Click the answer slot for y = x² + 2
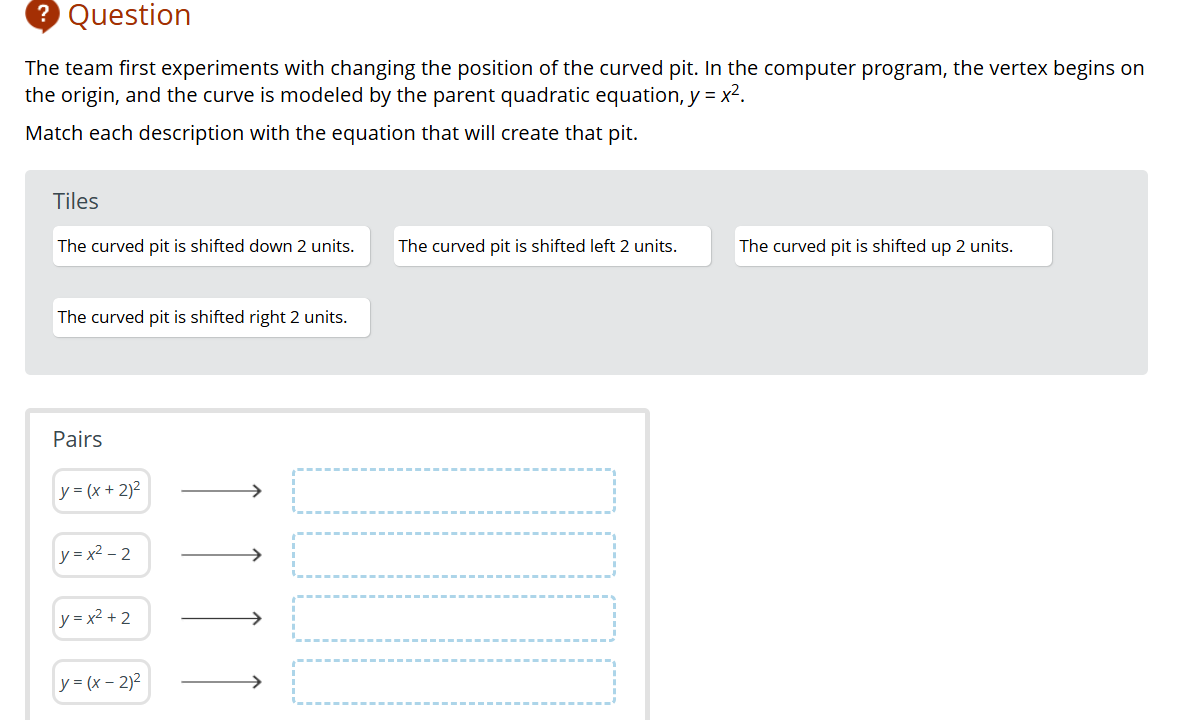Image resolution: width=1177 pixels, height=720 pixels. coord(454,619)
